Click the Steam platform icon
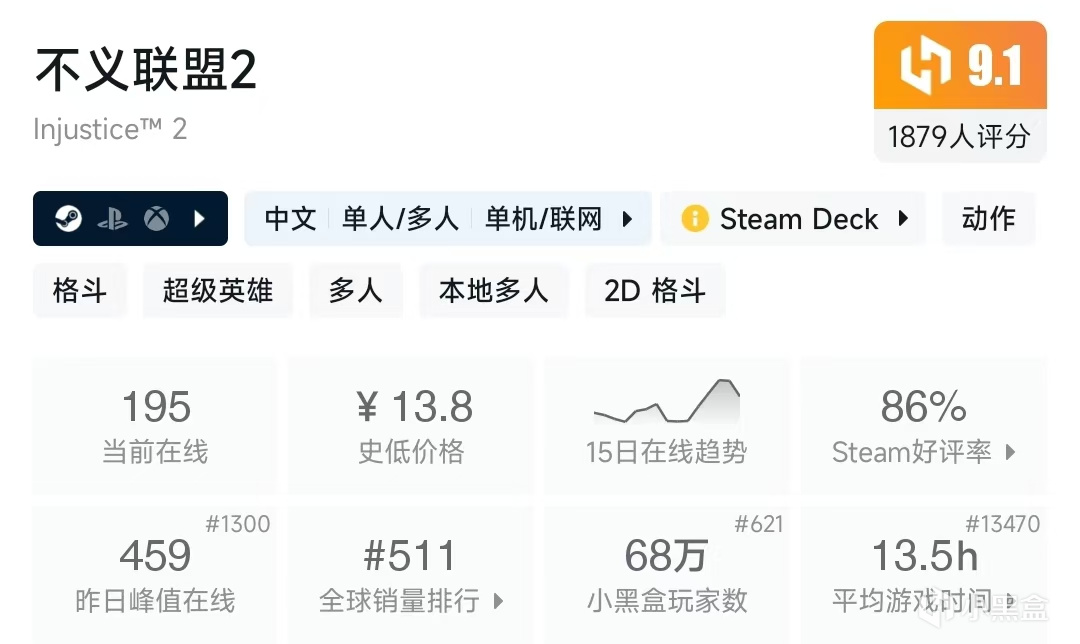 [68, 219]
